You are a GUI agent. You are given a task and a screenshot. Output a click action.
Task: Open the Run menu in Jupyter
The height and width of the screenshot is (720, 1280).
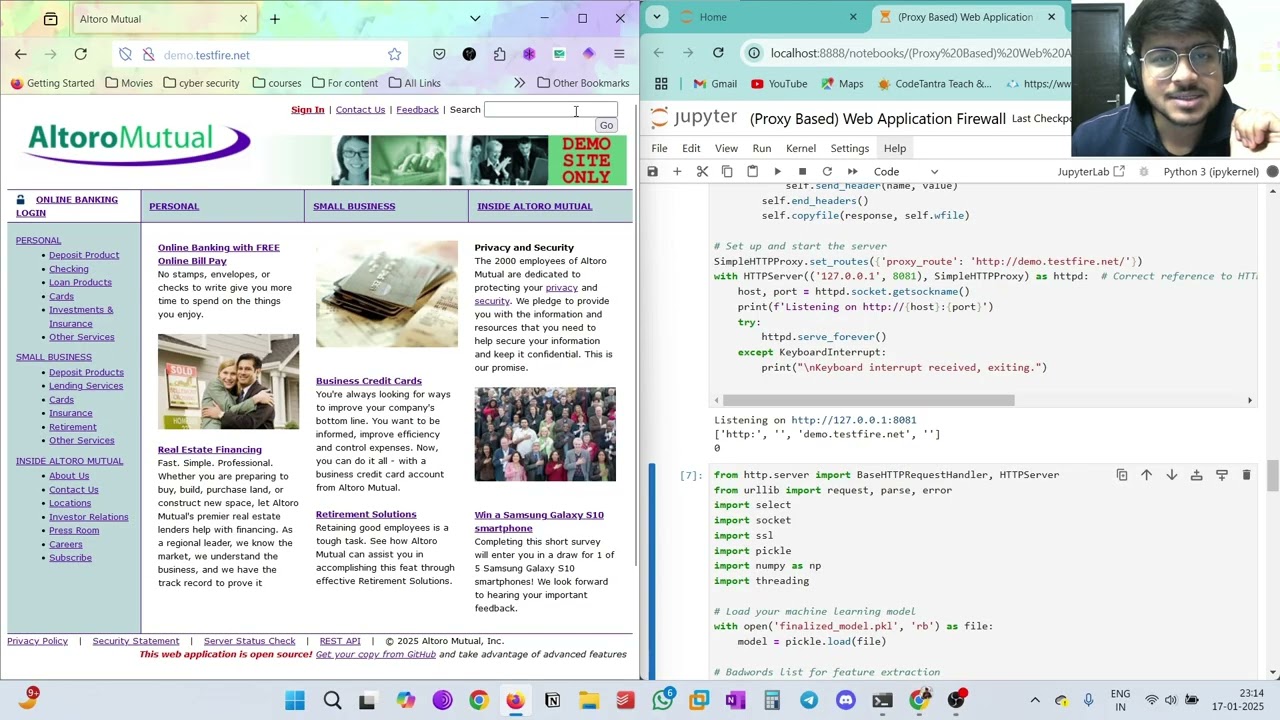(761, 148)
